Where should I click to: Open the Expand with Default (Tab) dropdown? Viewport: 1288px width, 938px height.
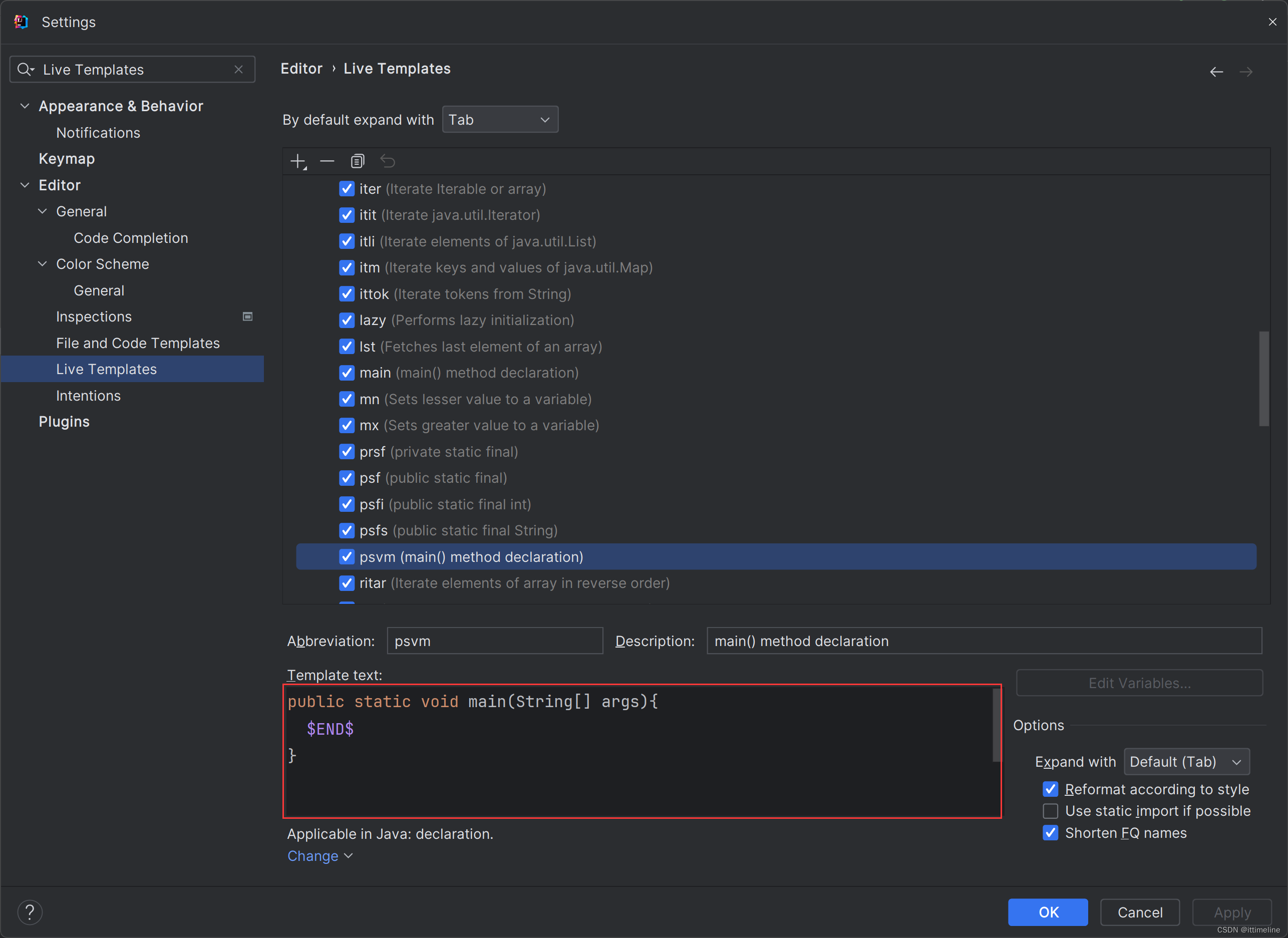click(1186, 762)
